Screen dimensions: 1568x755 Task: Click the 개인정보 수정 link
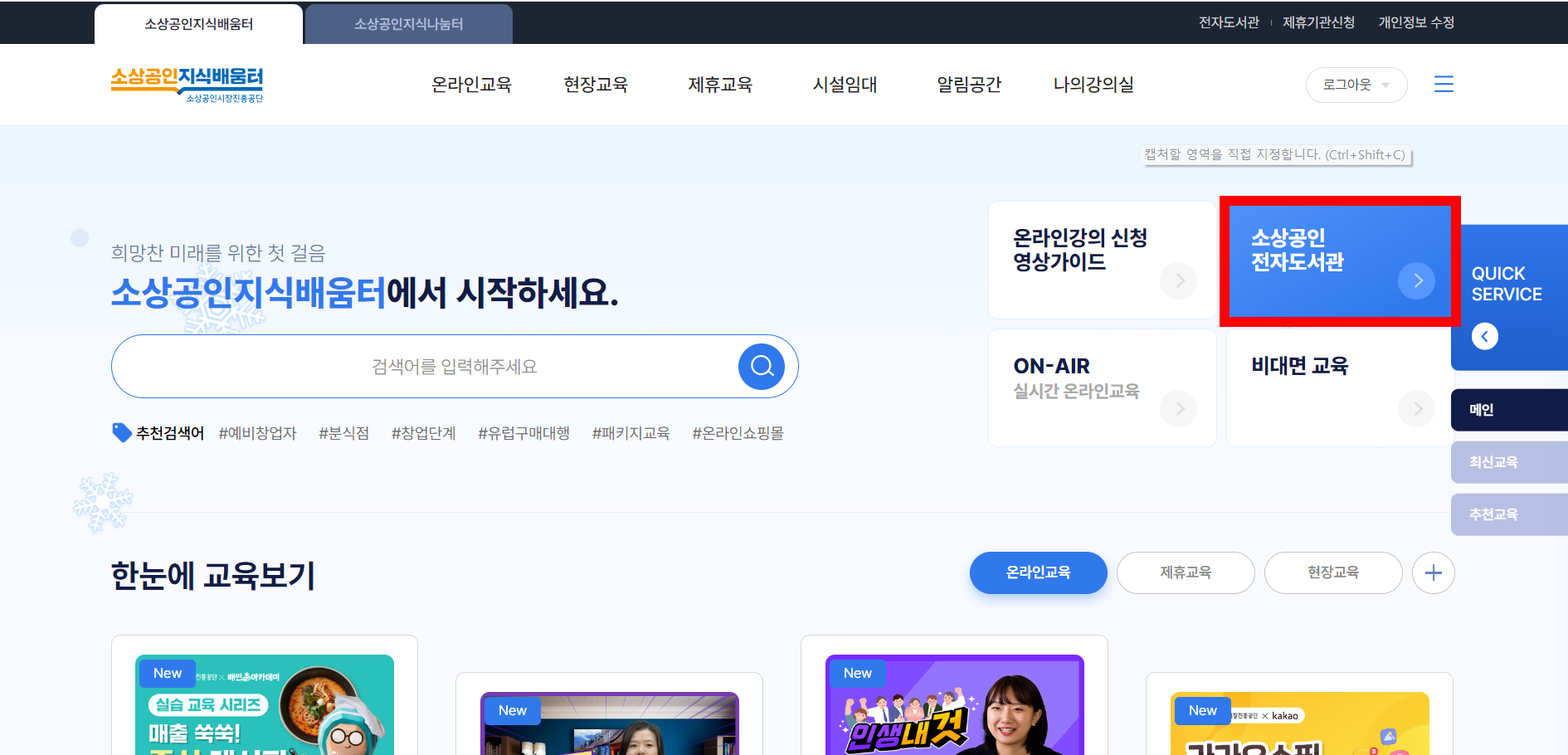click(x=1415, y=22)
